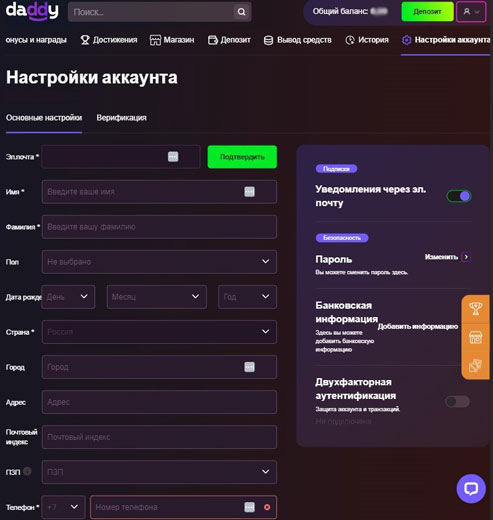The image size is (493, 520).
Task: Click the Подписки badge
Action: click(336, 169)
